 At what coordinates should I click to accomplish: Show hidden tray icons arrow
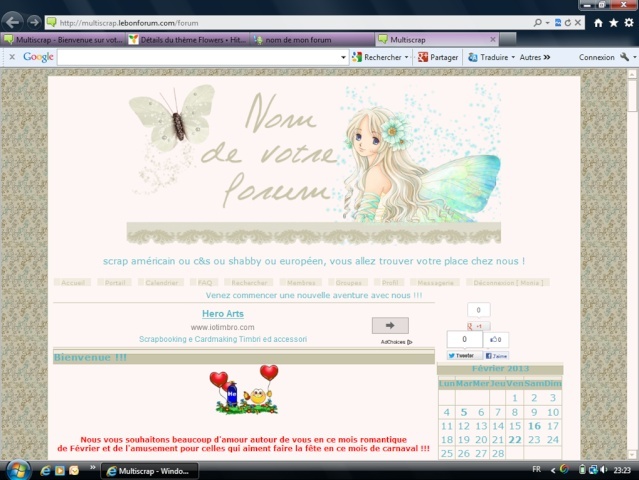553,470
